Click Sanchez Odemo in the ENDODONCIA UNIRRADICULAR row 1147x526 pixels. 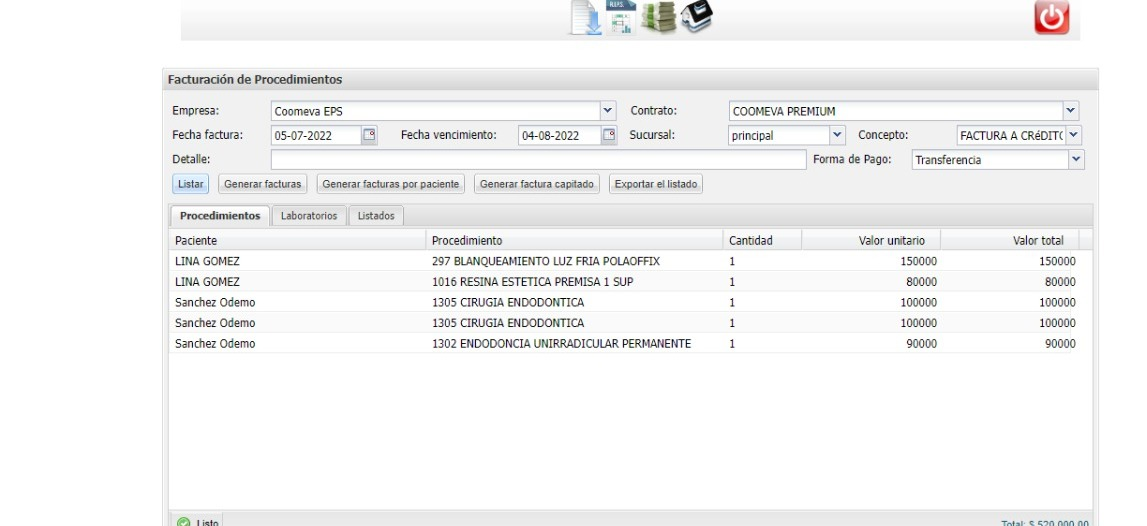click(x=215, y=343)
